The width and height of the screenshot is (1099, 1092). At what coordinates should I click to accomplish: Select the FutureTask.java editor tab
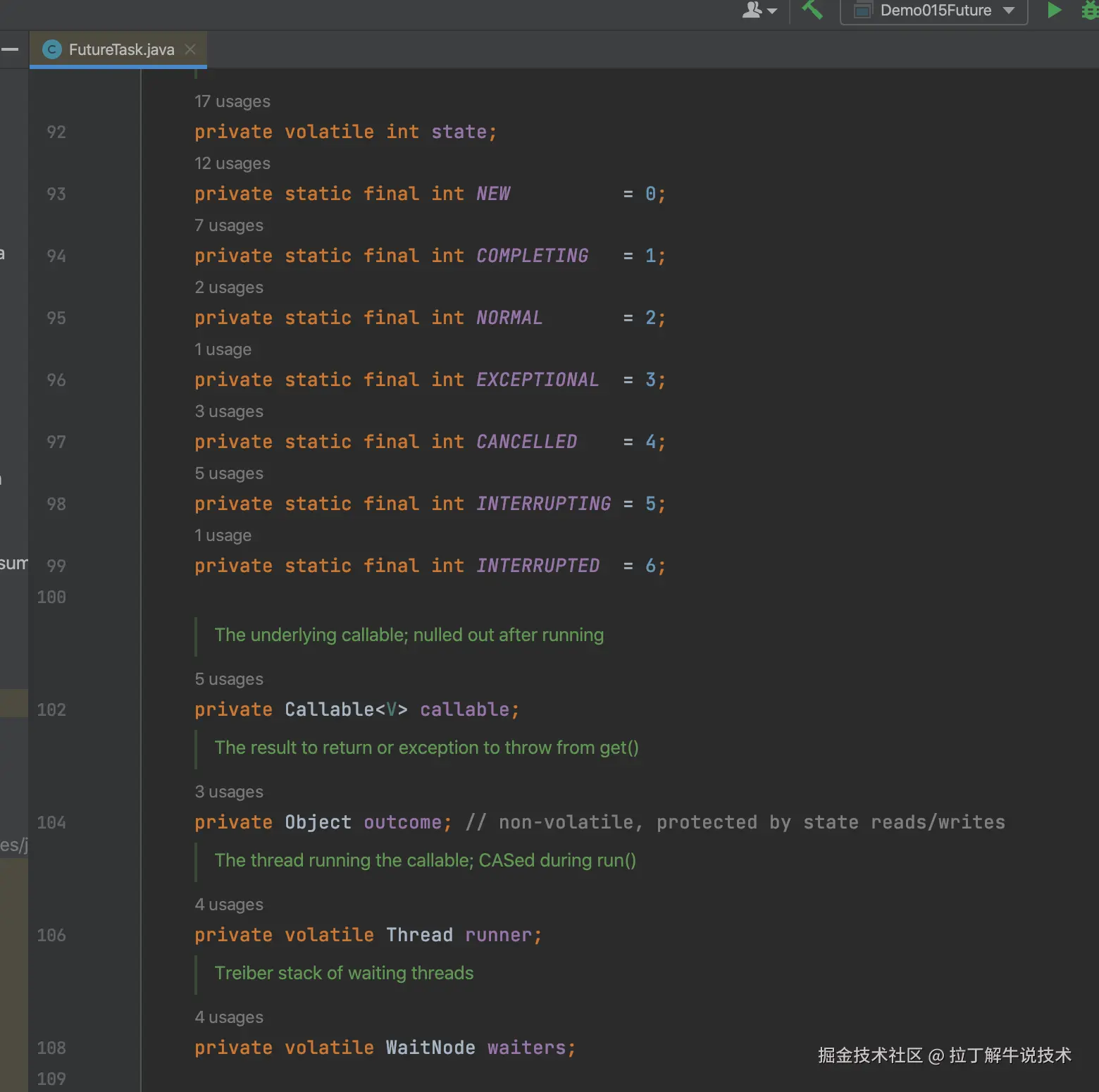121,49
